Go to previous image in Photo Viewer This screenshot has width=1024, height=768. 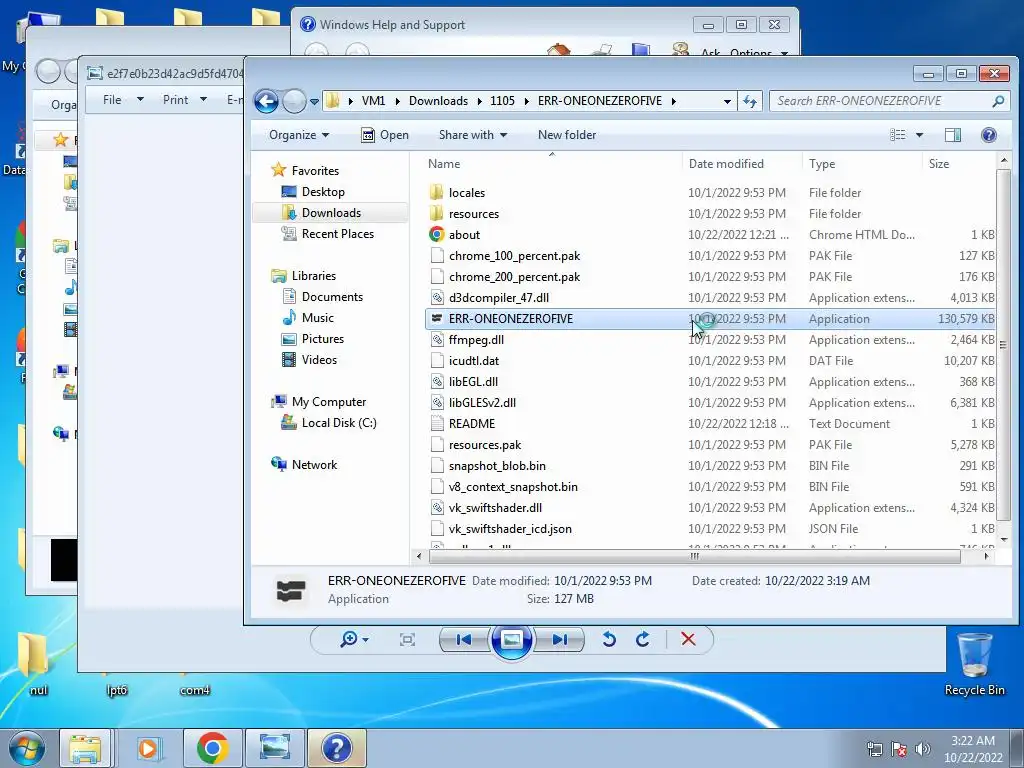464,639
